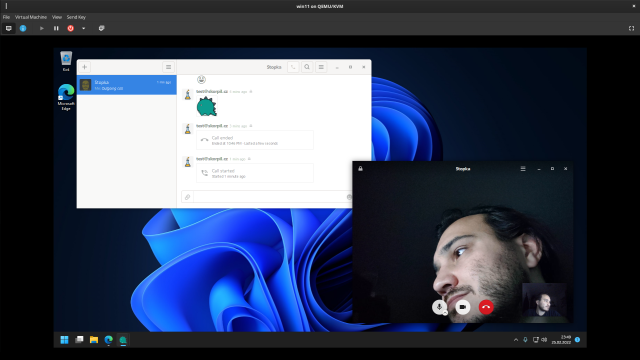Toggle the camera in the call
The image size is (640, 360).
tap(462, 307)
